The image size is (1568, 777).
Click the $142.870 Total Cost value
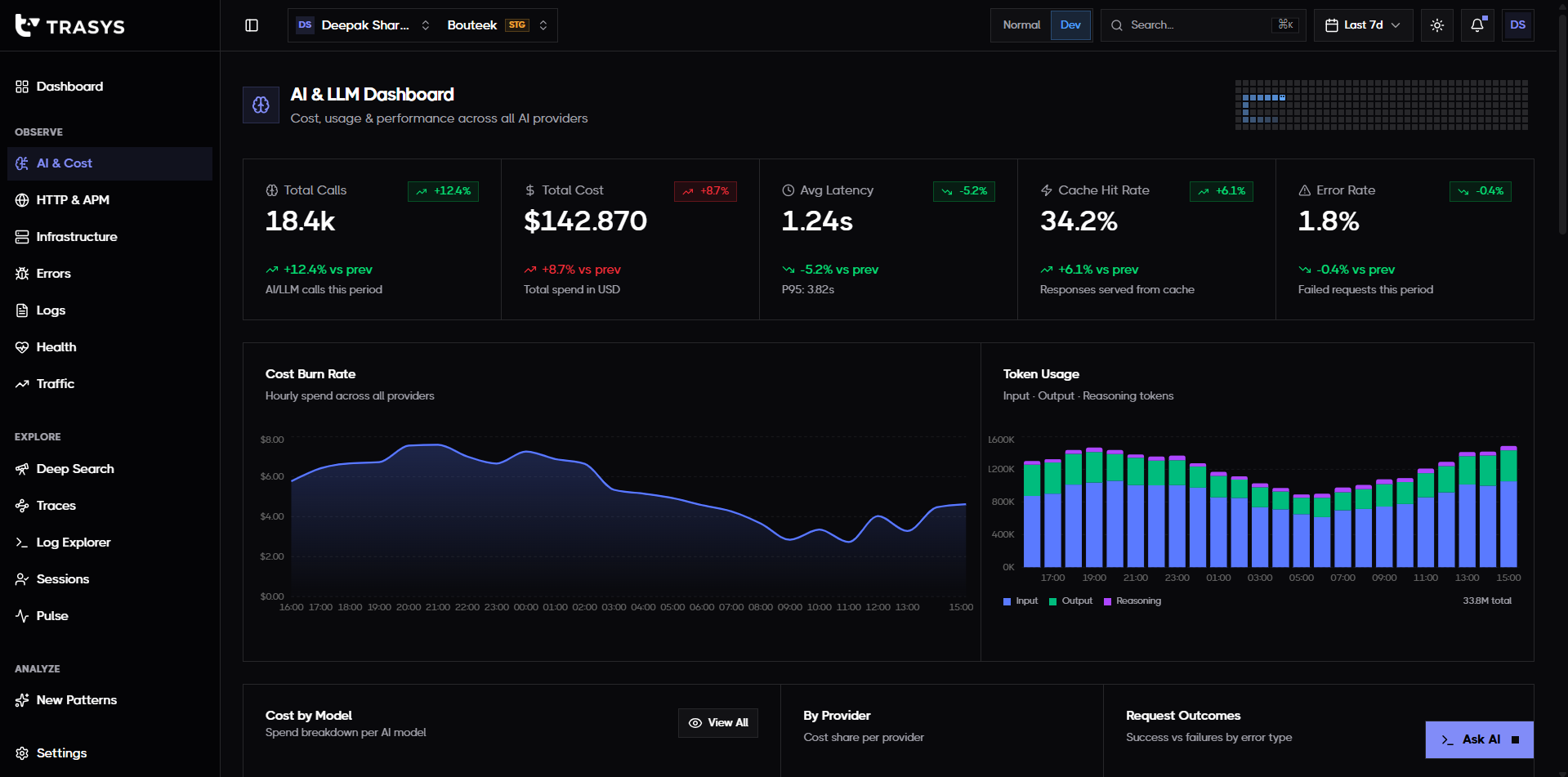(586, 221)
